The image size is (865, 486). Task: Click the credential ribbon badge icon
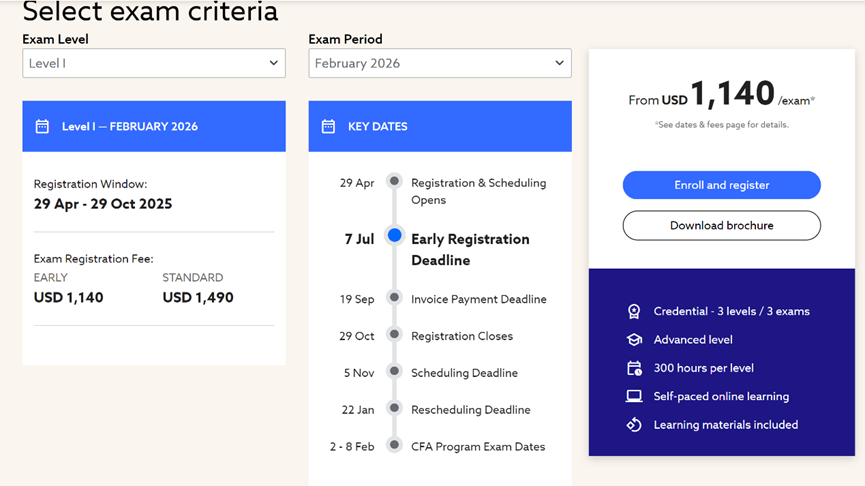coord(634,312)
